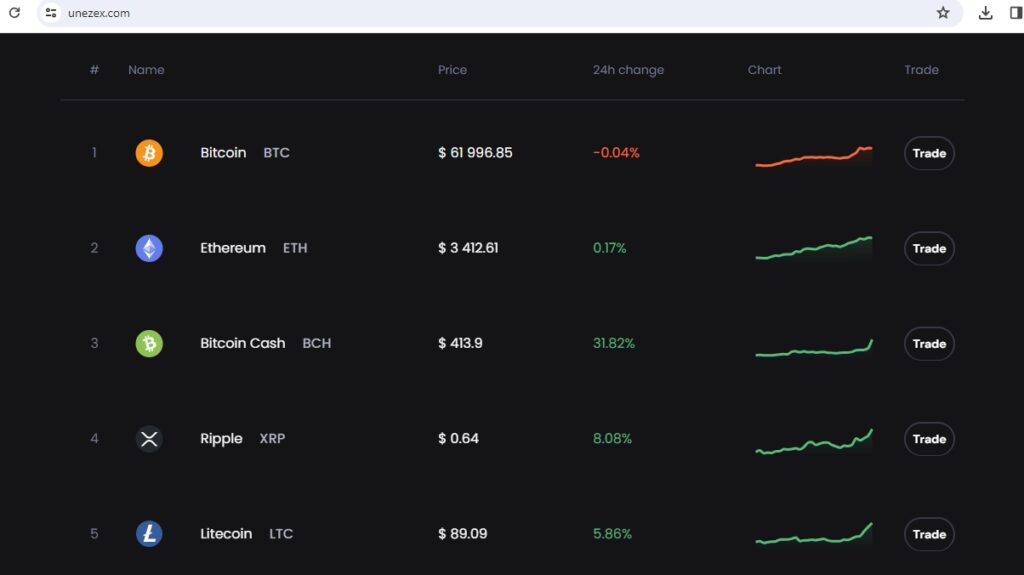Select the Litecoin coin name
This screenshot has height=575, width=1024.
coord(226,534)
